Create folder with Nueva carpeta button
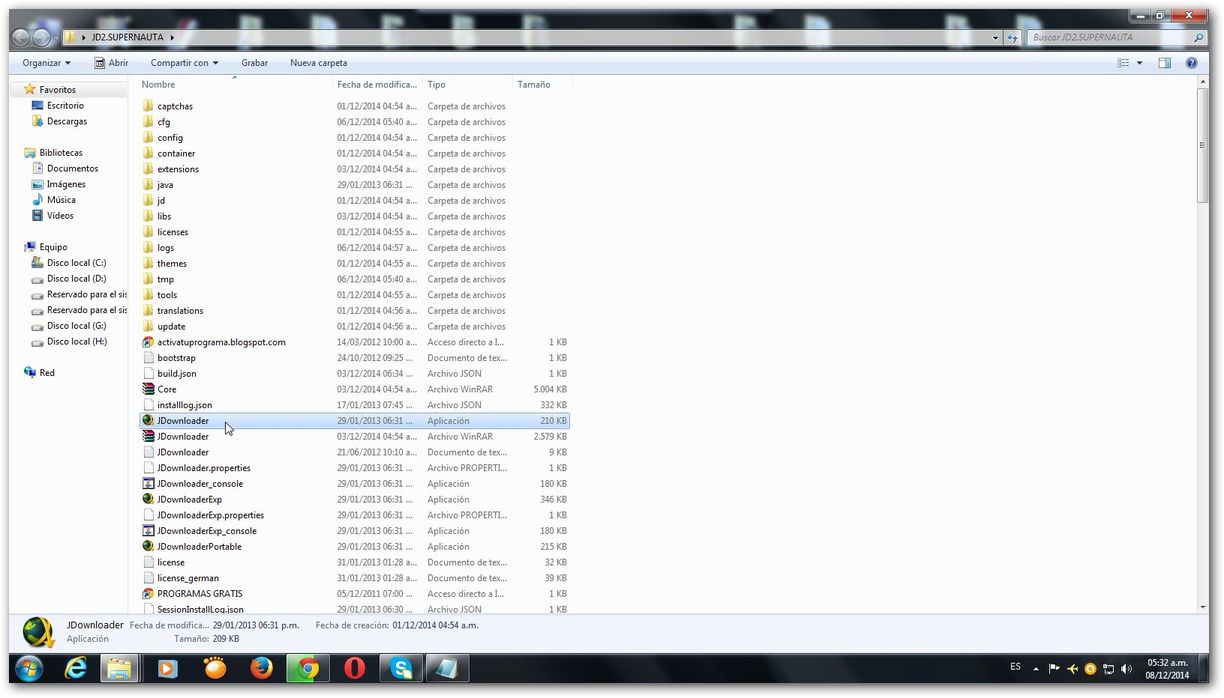Viewport: 1224px width, 698px height. click(x=319, y=63)
